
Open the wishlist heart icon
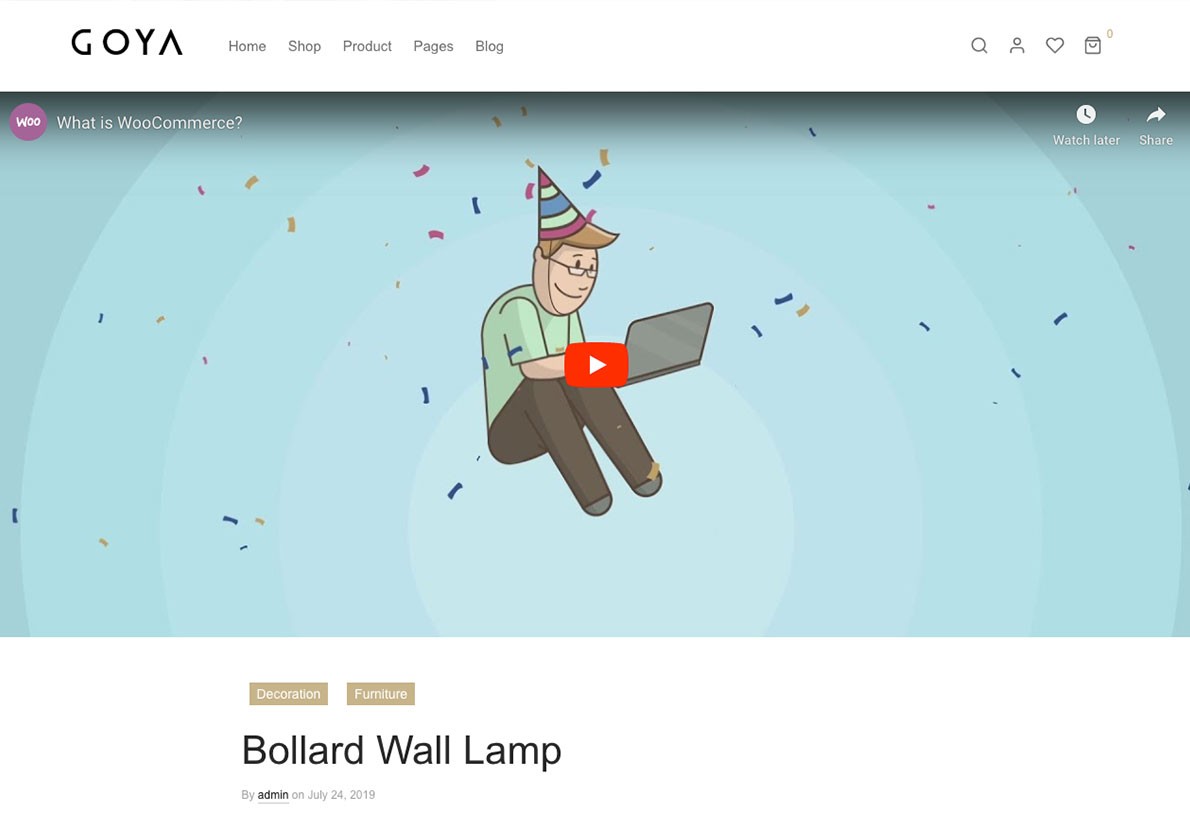click(x=1055, y=46)
